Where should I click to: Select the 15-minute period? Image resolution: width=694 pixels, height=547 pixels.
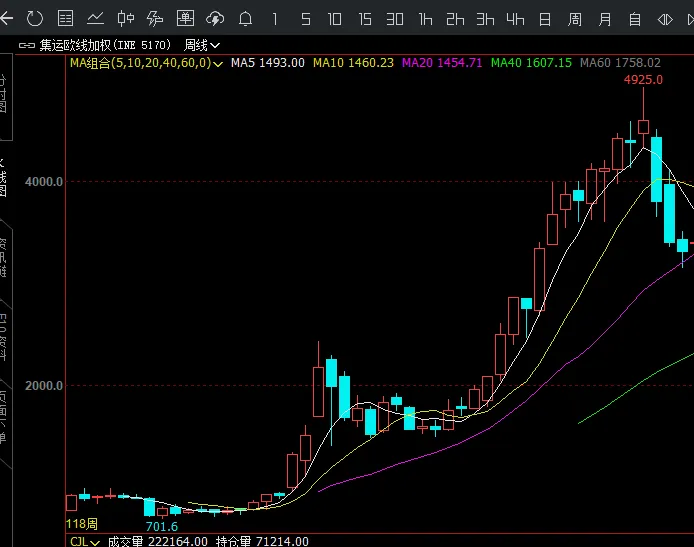point(365,19)
